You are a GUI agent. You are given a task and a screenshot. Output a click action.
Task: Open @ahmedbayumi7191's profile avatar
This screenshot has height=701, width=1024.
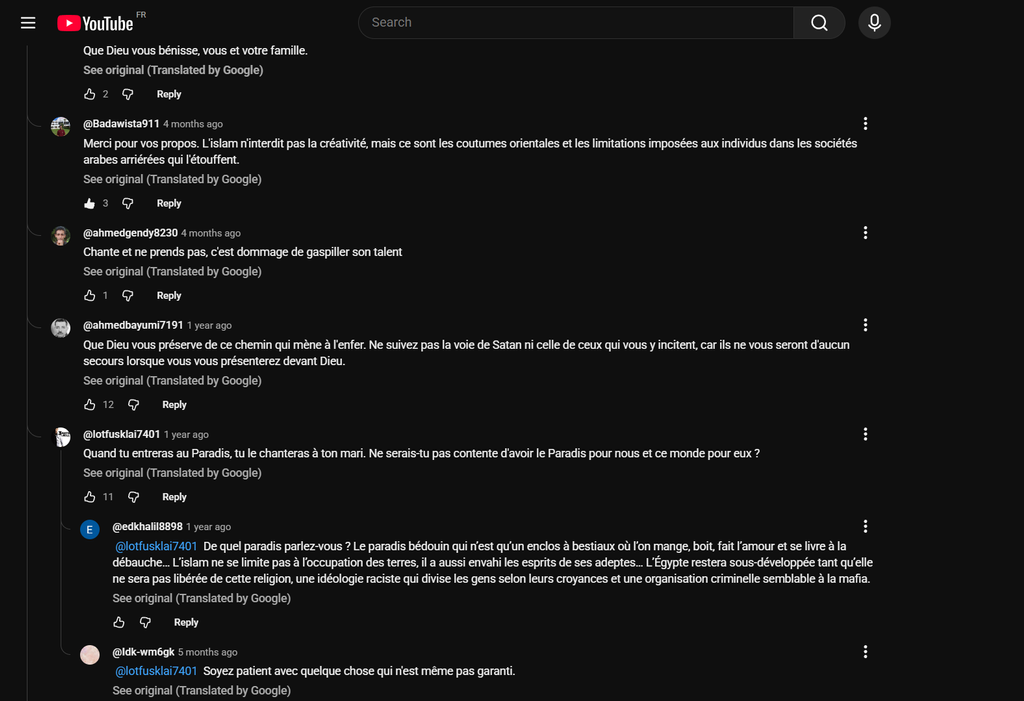61,328
